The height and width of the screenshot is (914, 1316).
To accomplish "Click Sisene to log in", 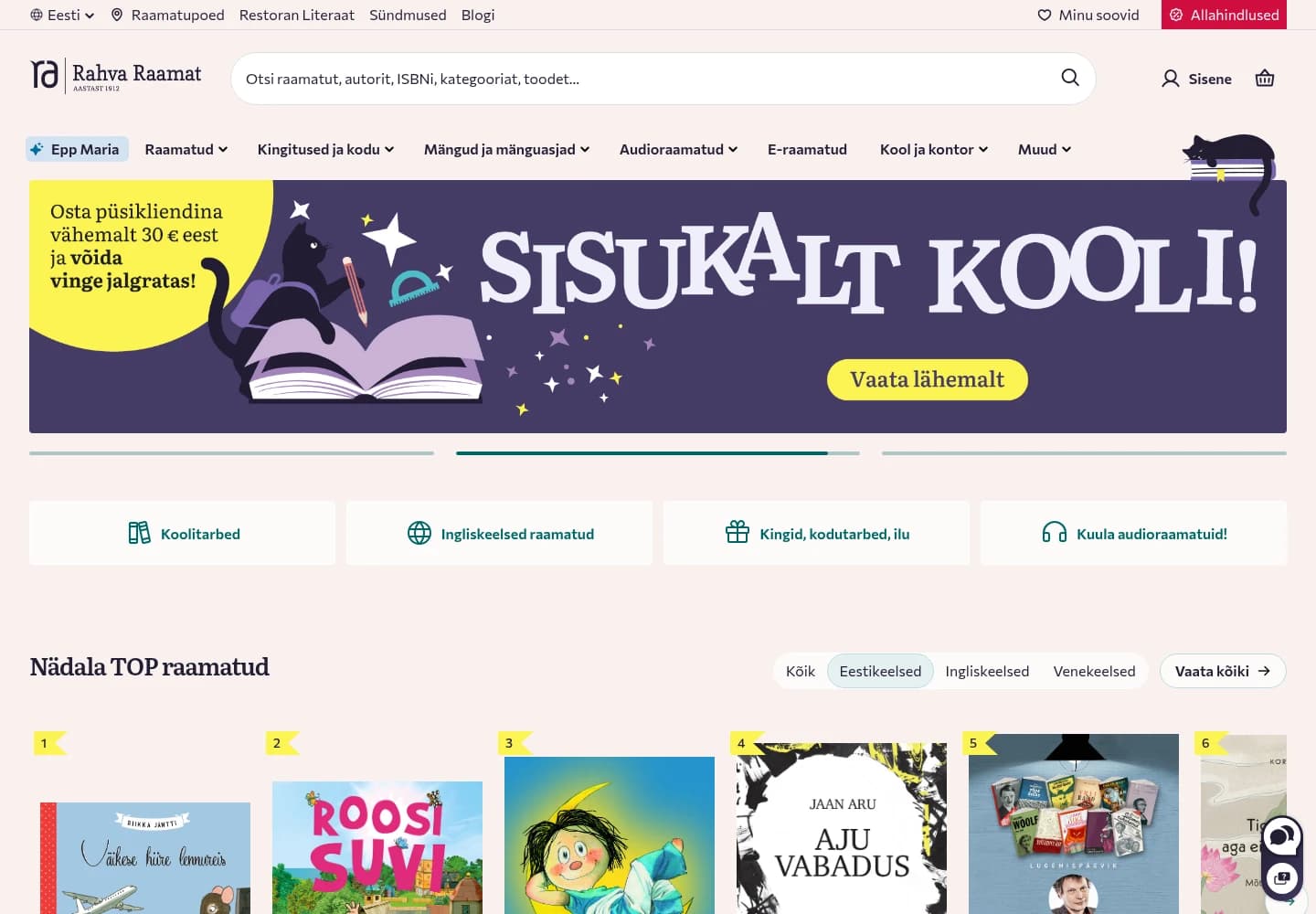I will pos(1196,79).
